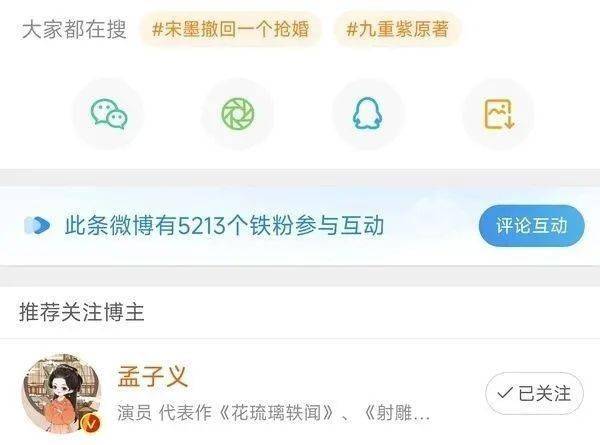Tap the save image to album icon
The width and height of the screenshot is (600, 445).
click(499, 114)
